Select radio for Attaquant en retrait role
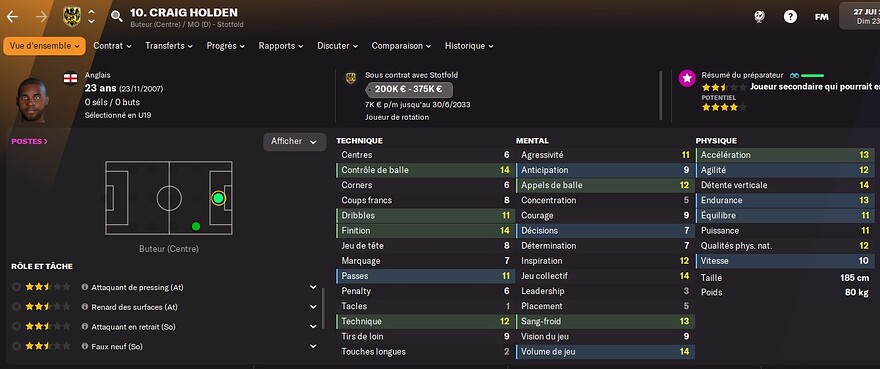 [x=16, y=326]
